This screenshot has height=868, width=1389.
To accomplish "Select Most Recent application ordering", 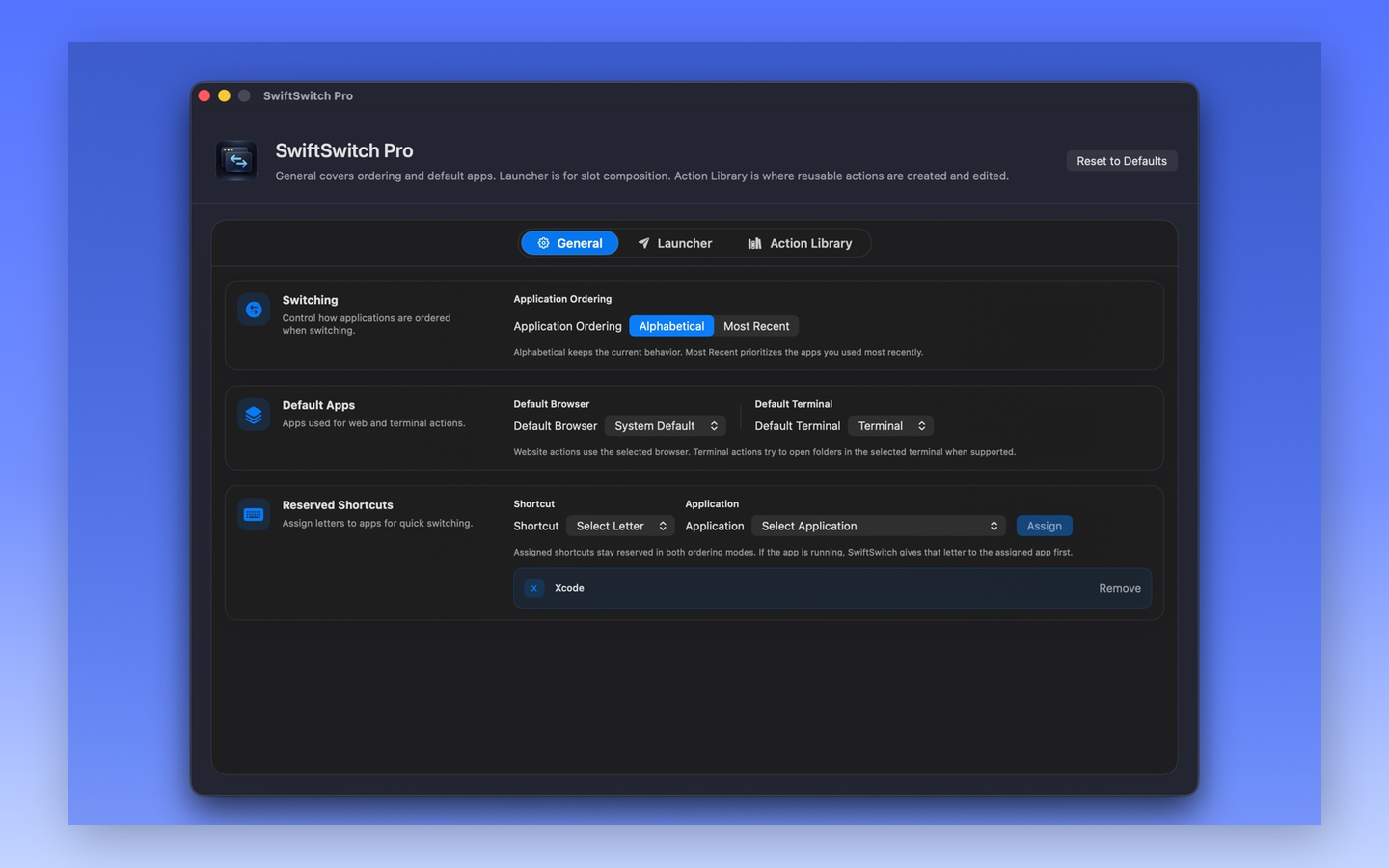I will [756, 326].
